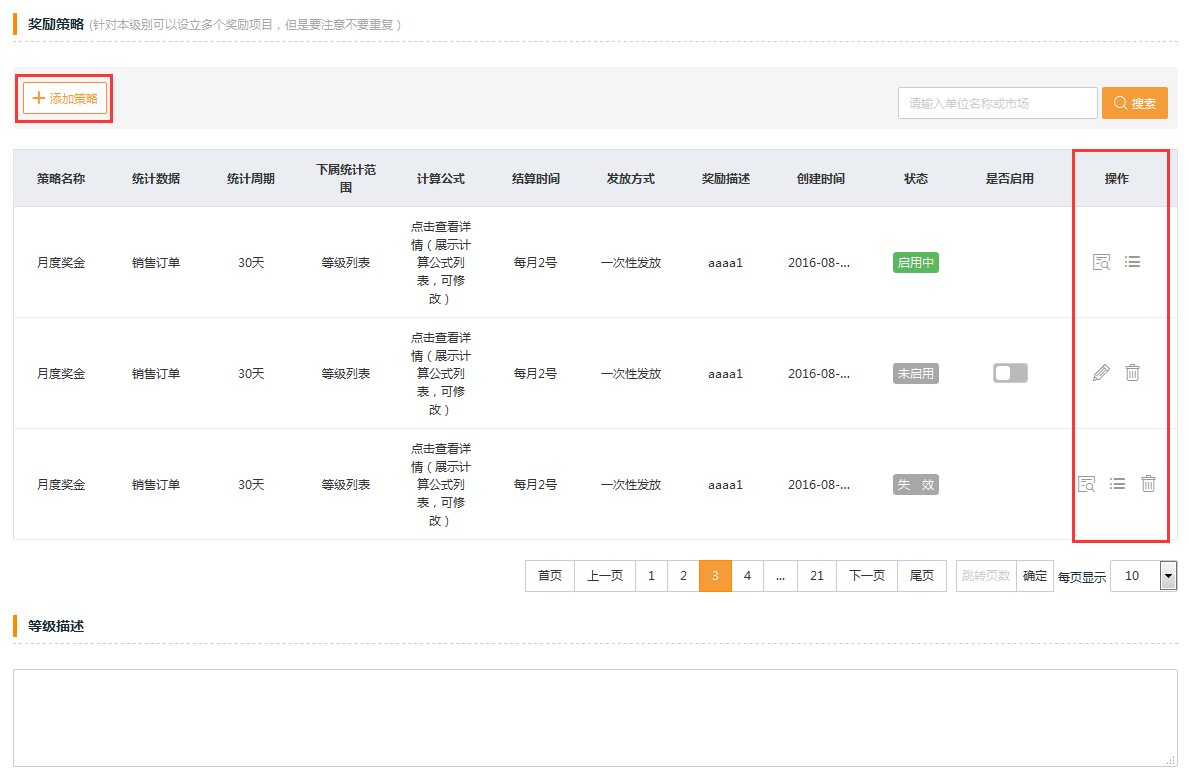Click list icon in the 启用中 row
The height and width of the screenshot is (782, 1189).
pos(1132,262)
